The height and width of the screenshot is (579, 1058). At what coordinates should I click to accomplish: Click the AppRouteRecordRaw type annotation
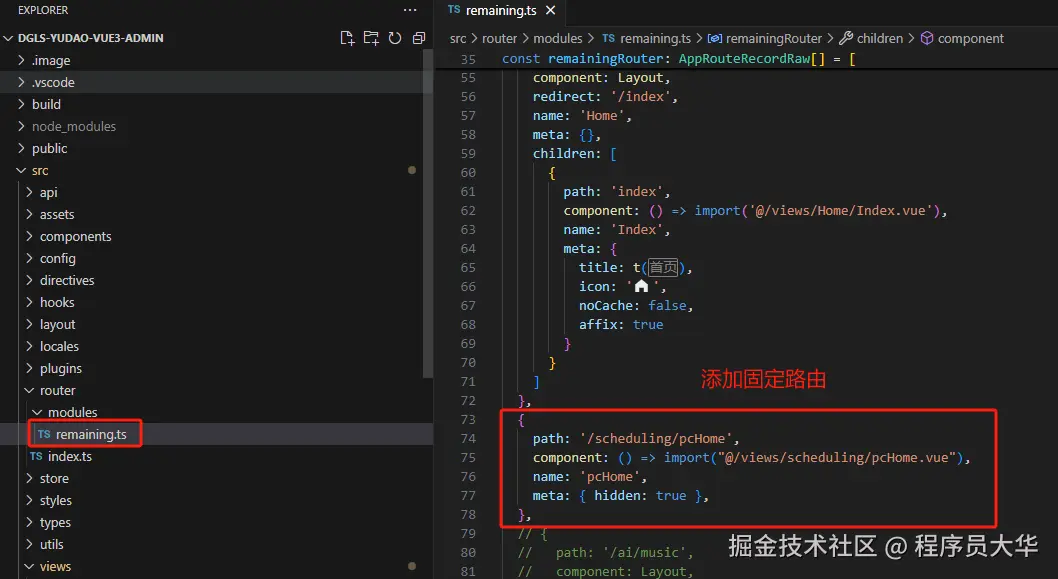coord(744,59)
